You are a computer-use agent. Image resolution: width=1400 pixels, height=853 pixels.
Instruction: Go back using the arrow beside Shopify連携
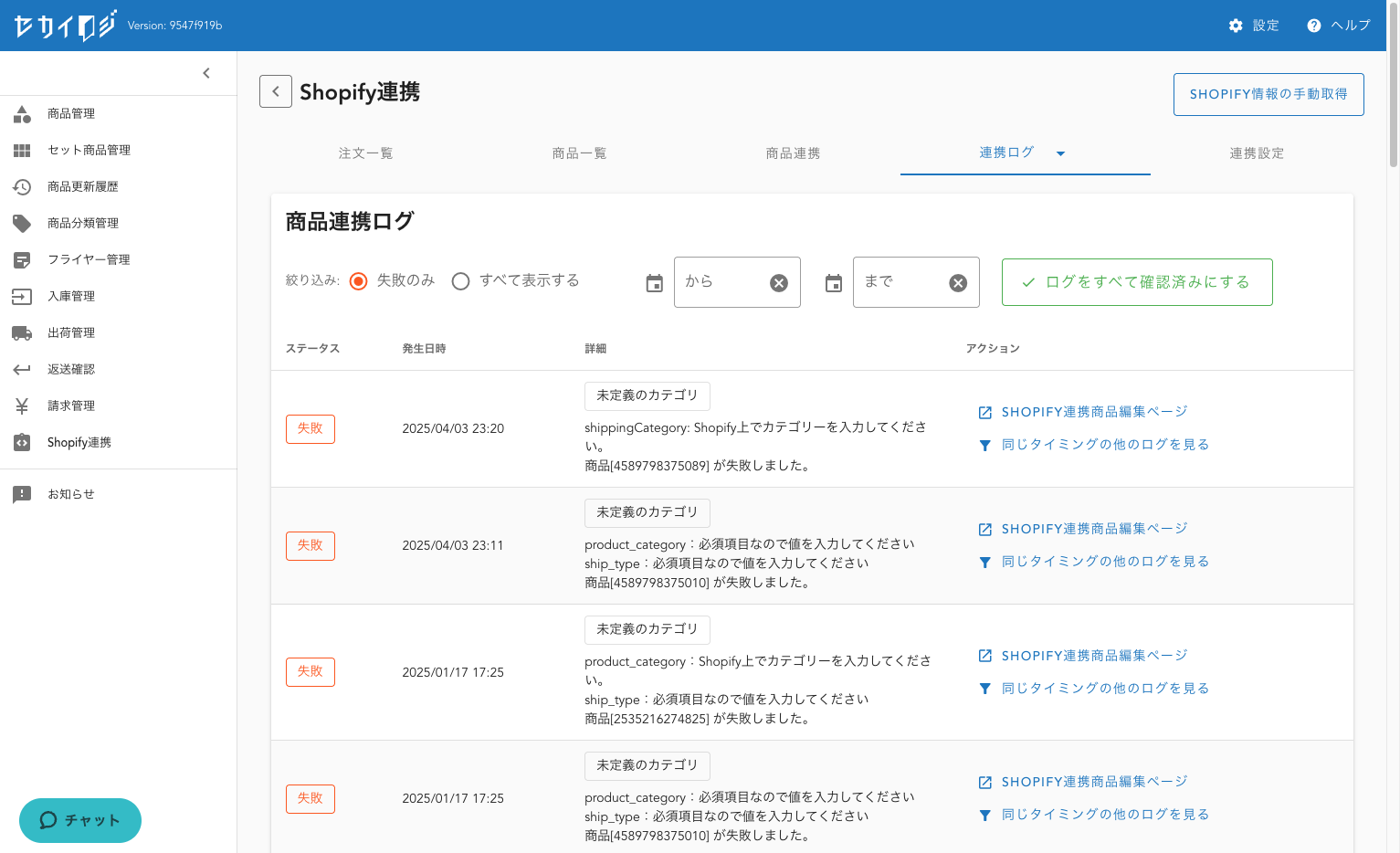[x=276, y=91]
